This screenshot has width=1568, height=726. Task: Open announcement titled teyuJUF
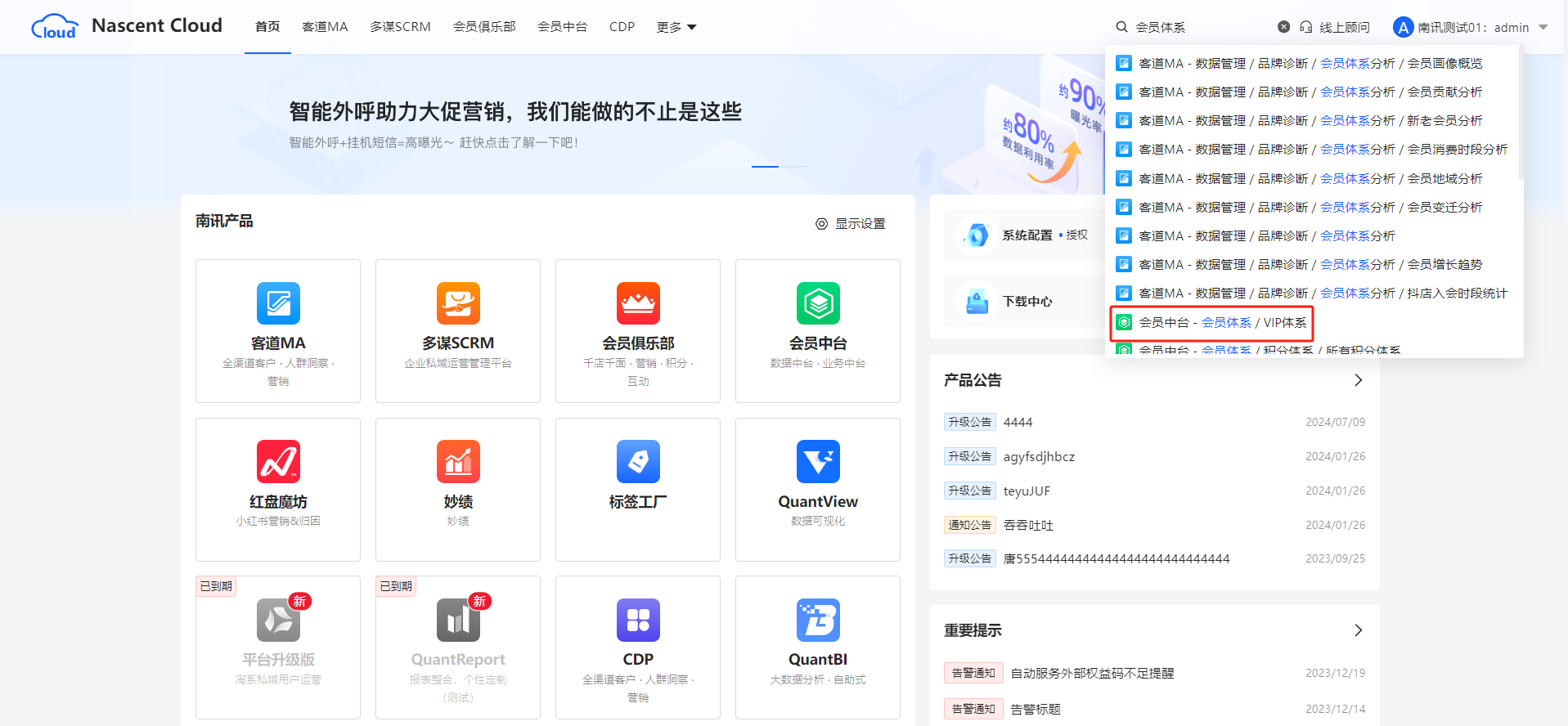pos(1027,491)
